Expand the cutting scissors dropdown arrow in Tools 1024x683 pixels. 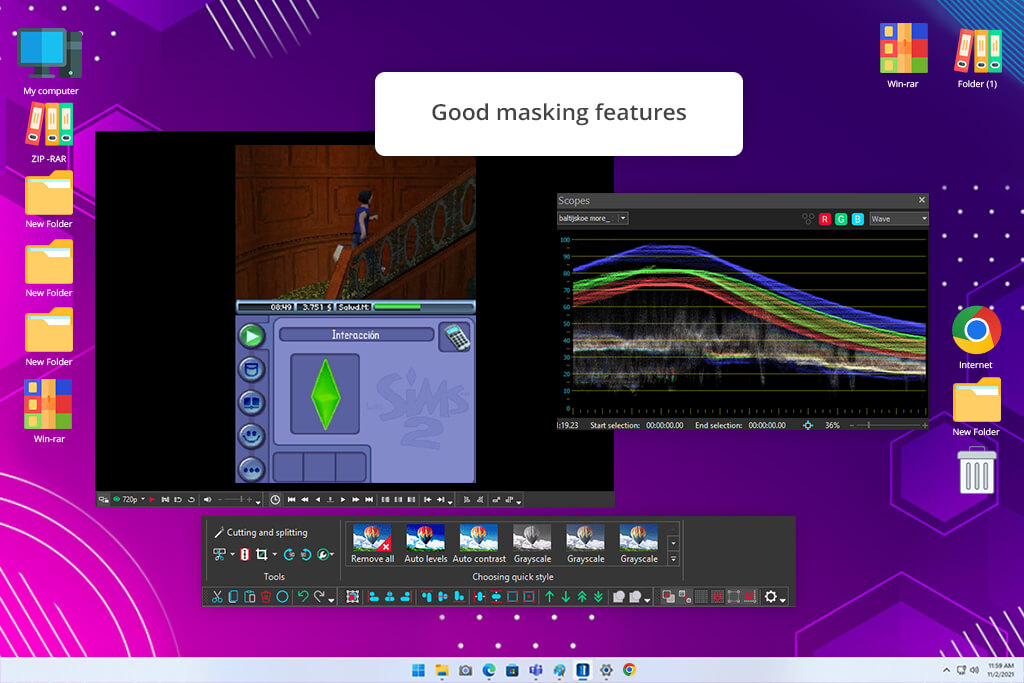(232, 554)
